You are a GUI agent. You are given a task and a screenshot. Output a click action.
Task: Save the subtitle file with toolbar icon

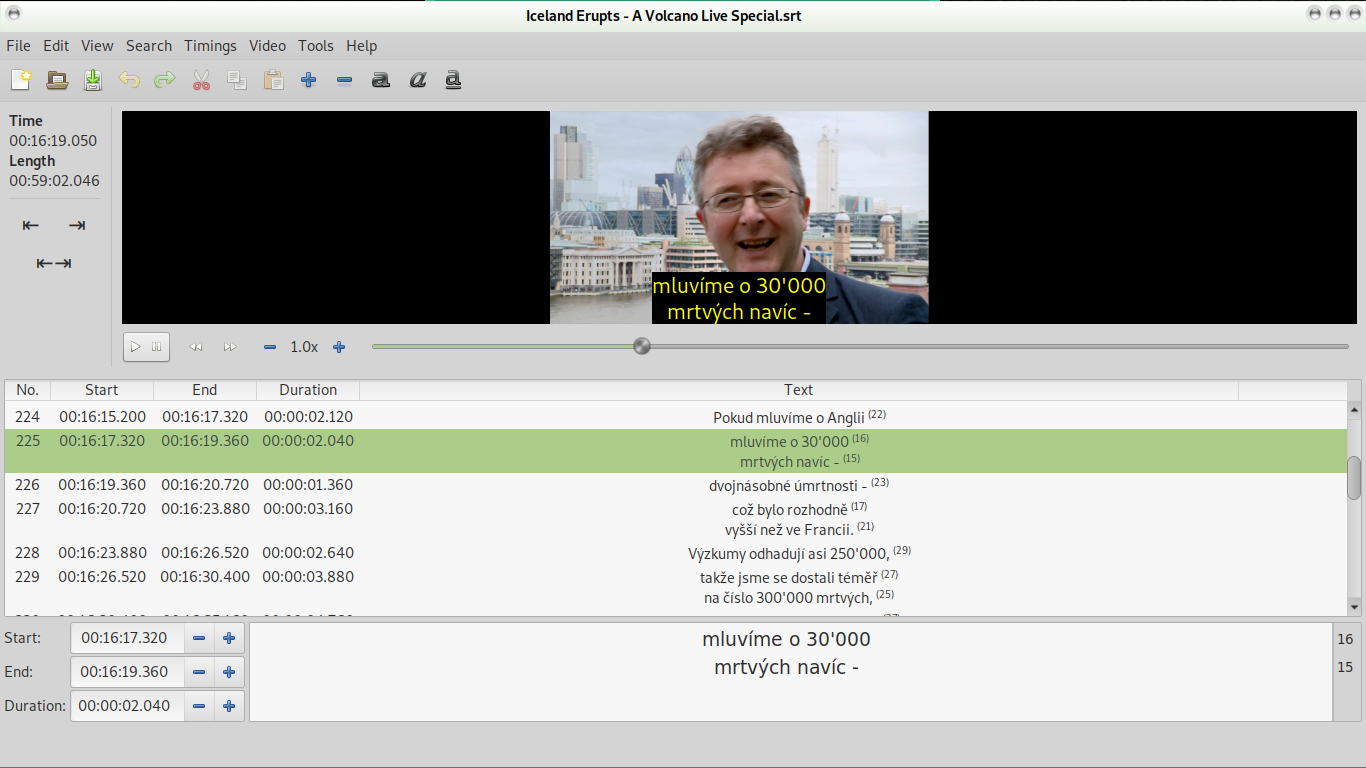93,80
